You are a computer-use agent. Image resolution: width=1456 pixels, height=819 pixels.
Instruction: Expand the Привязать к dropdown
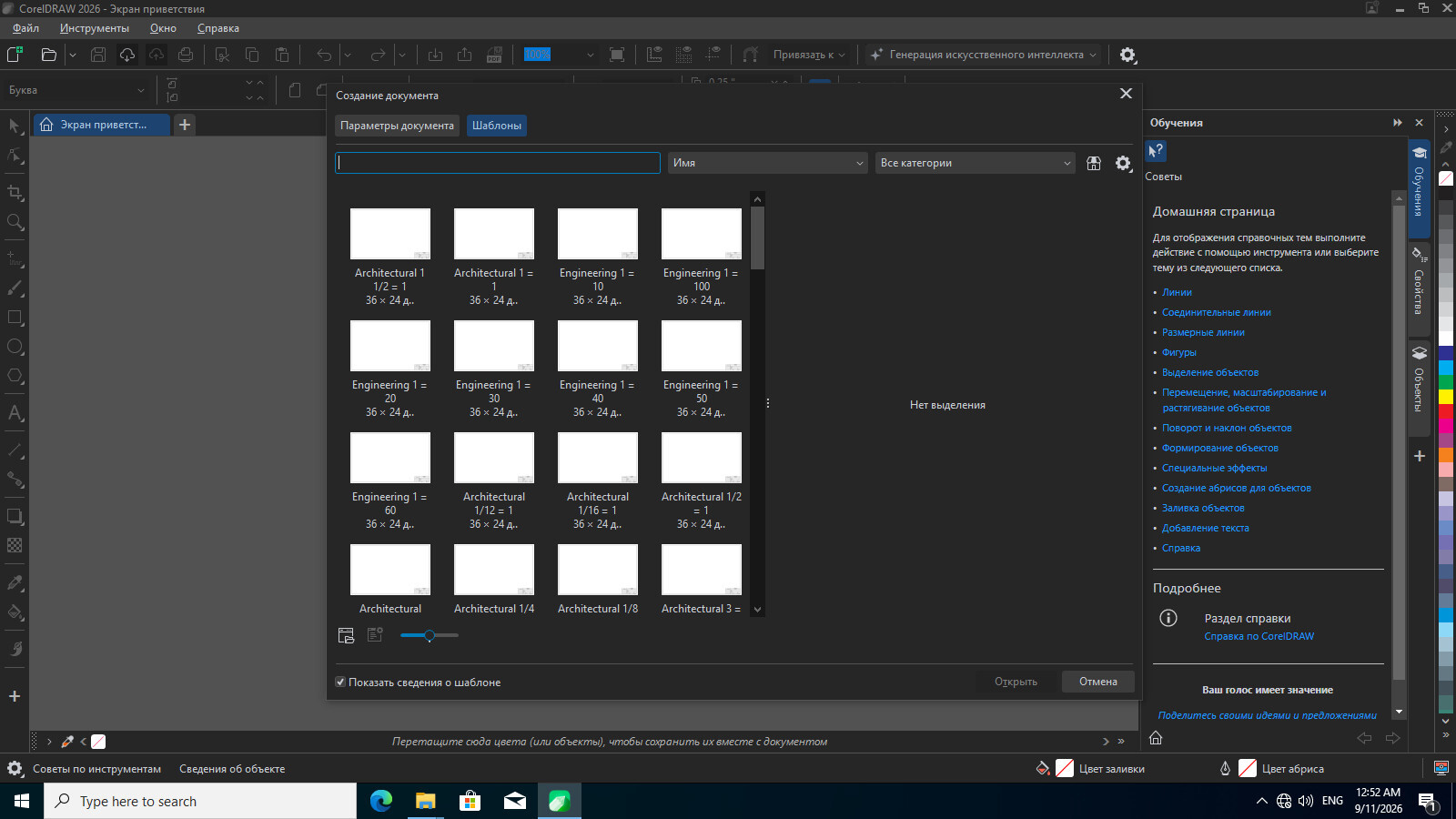(809, 55)
